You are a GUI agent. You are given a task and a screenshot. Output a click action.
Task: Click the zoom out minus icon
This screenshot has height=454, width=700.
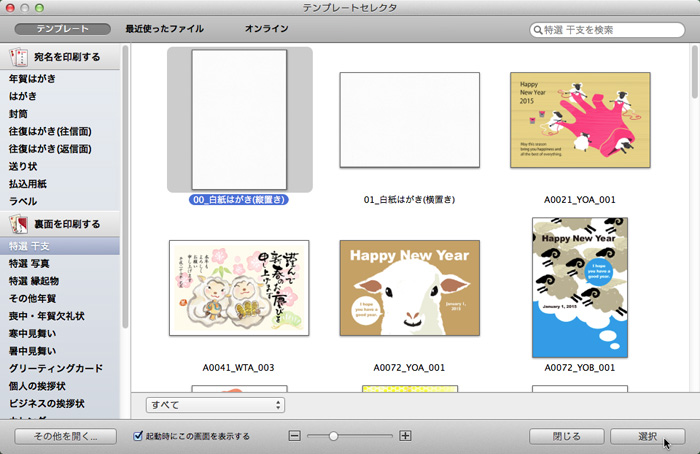coord(294,436)
